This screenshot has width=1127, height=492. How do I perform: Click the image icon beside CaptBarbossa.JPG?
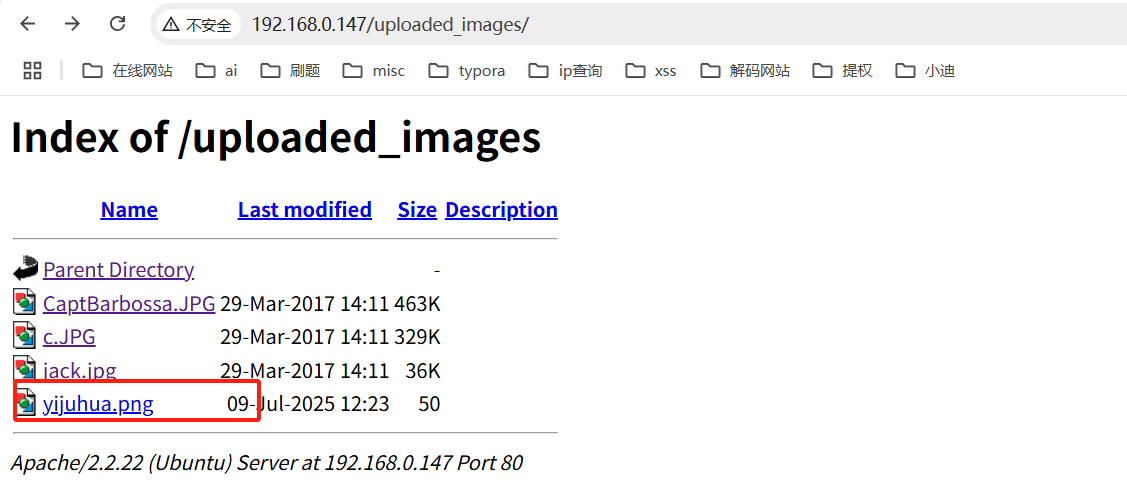(25, 303)
